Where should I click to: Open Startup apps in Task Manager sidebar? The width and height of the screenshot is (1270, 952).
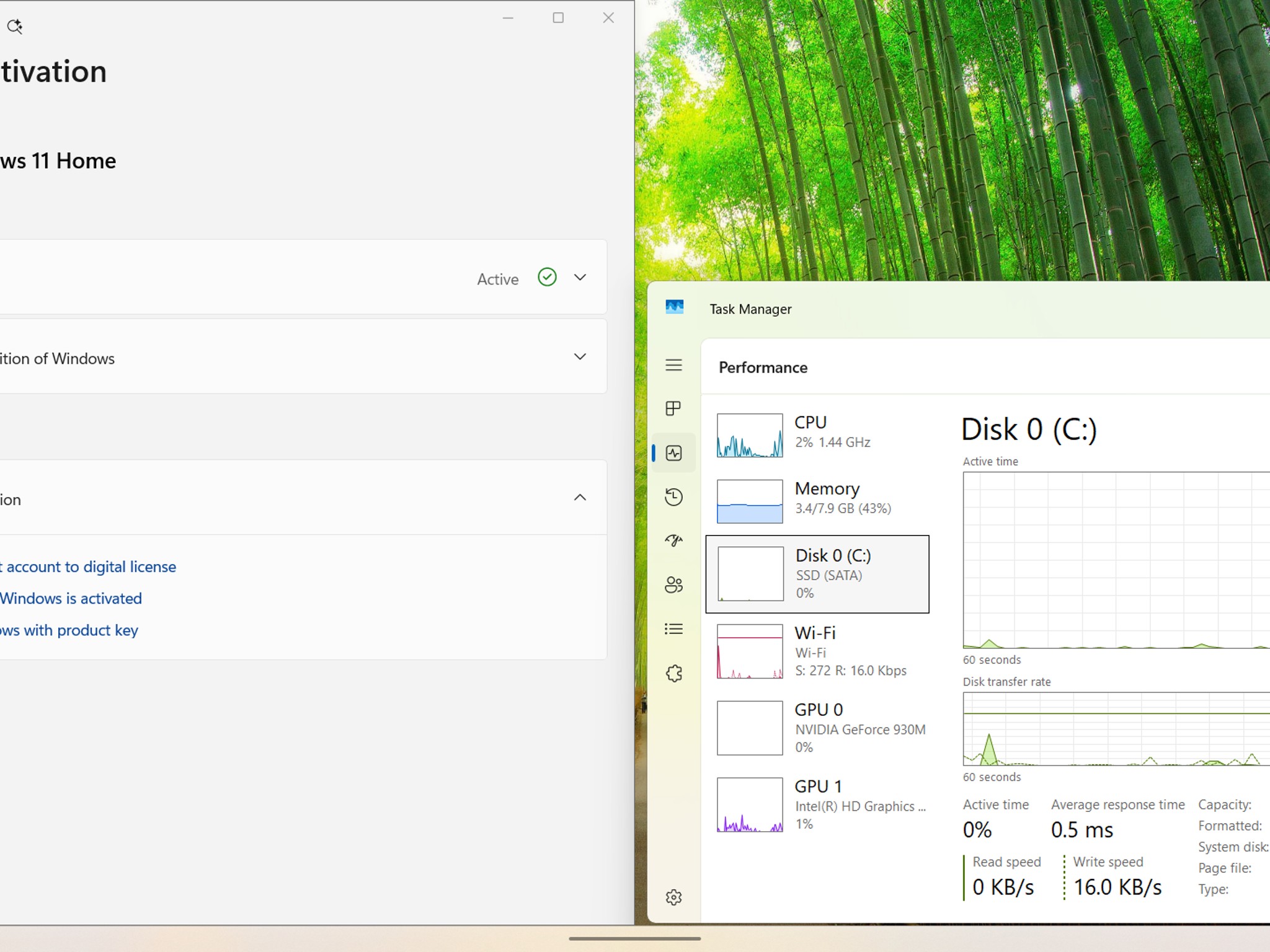673,540
